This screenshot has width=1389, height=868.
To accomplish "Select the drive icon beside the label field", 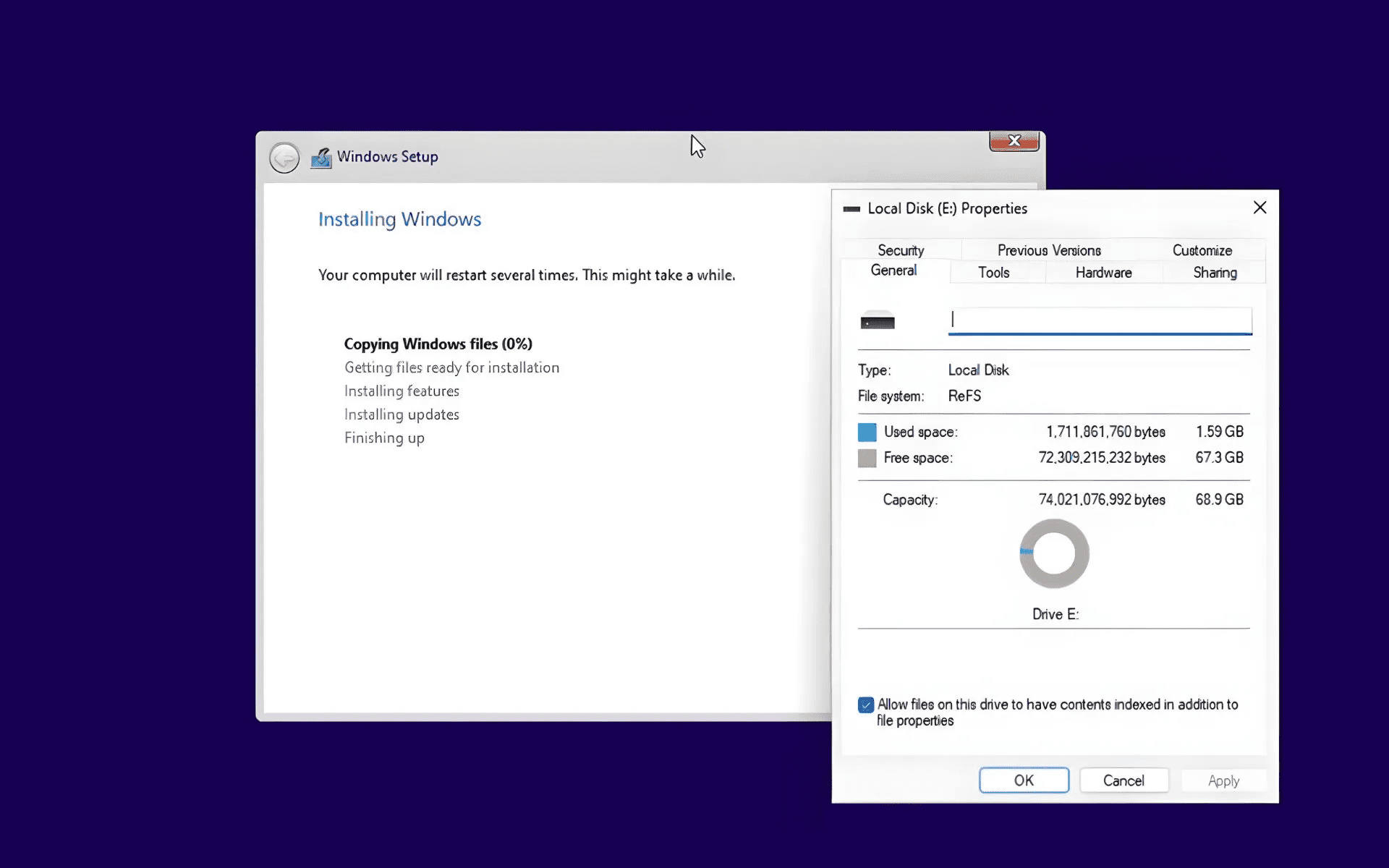I will click(x=878, y=320).
